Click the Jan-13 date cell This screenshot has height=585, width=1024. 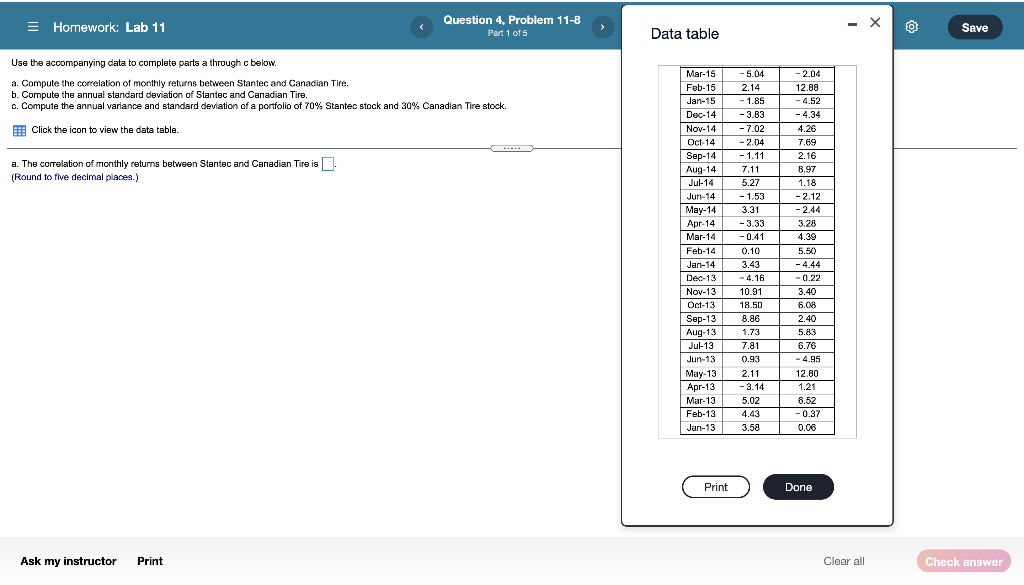pos(701,428)
